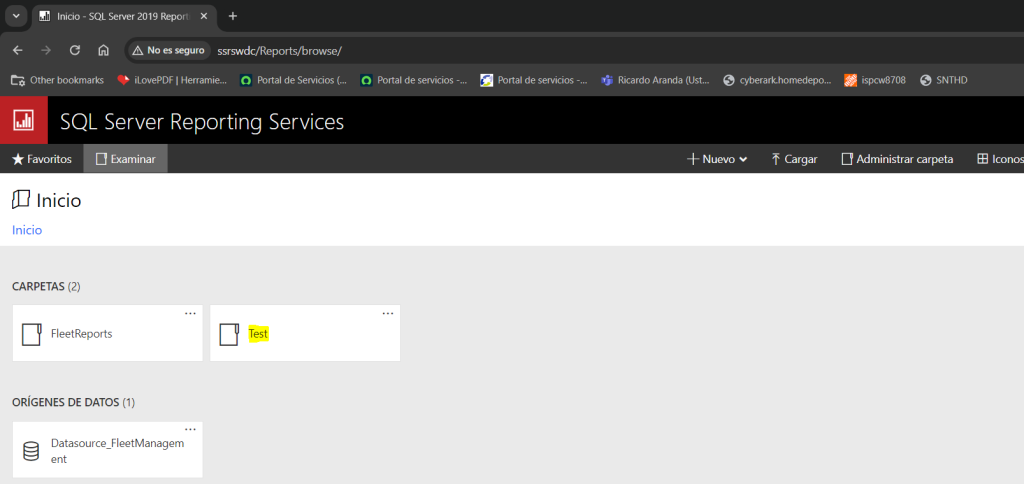Open the FleetReports ellipsis menu

(190, 314)
